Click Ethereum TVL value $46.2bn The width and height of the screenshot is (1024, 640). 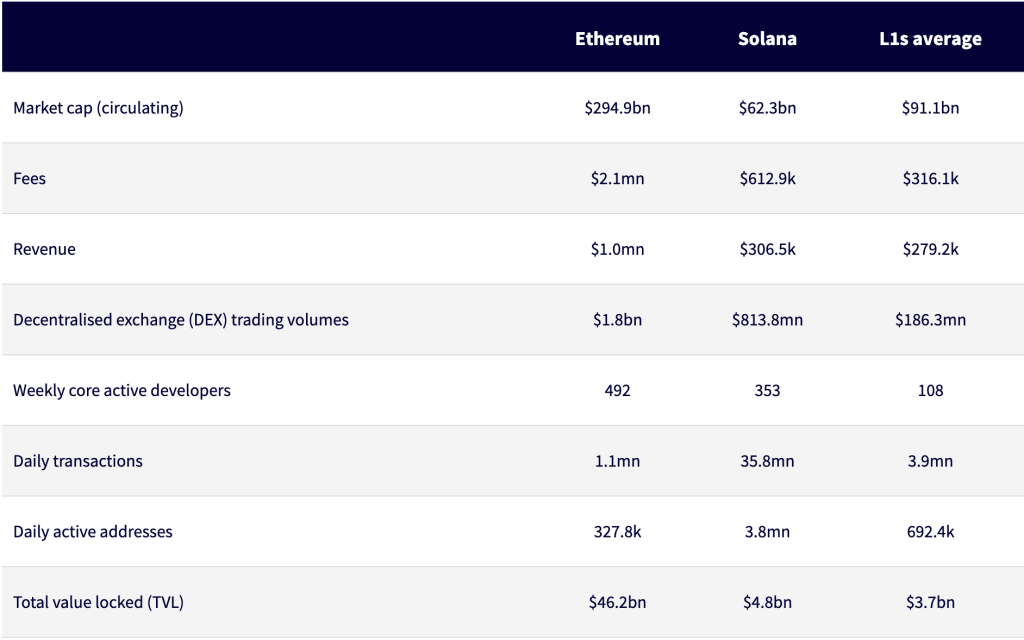[x=617, y=601]
